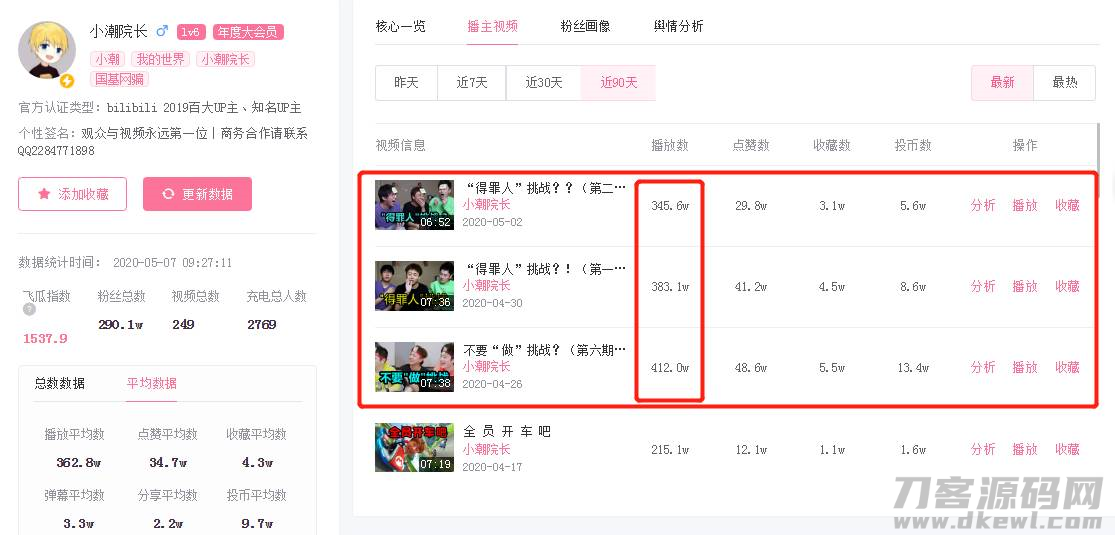
Task: Click the 点赞数 column header
Action: (751, 145)
